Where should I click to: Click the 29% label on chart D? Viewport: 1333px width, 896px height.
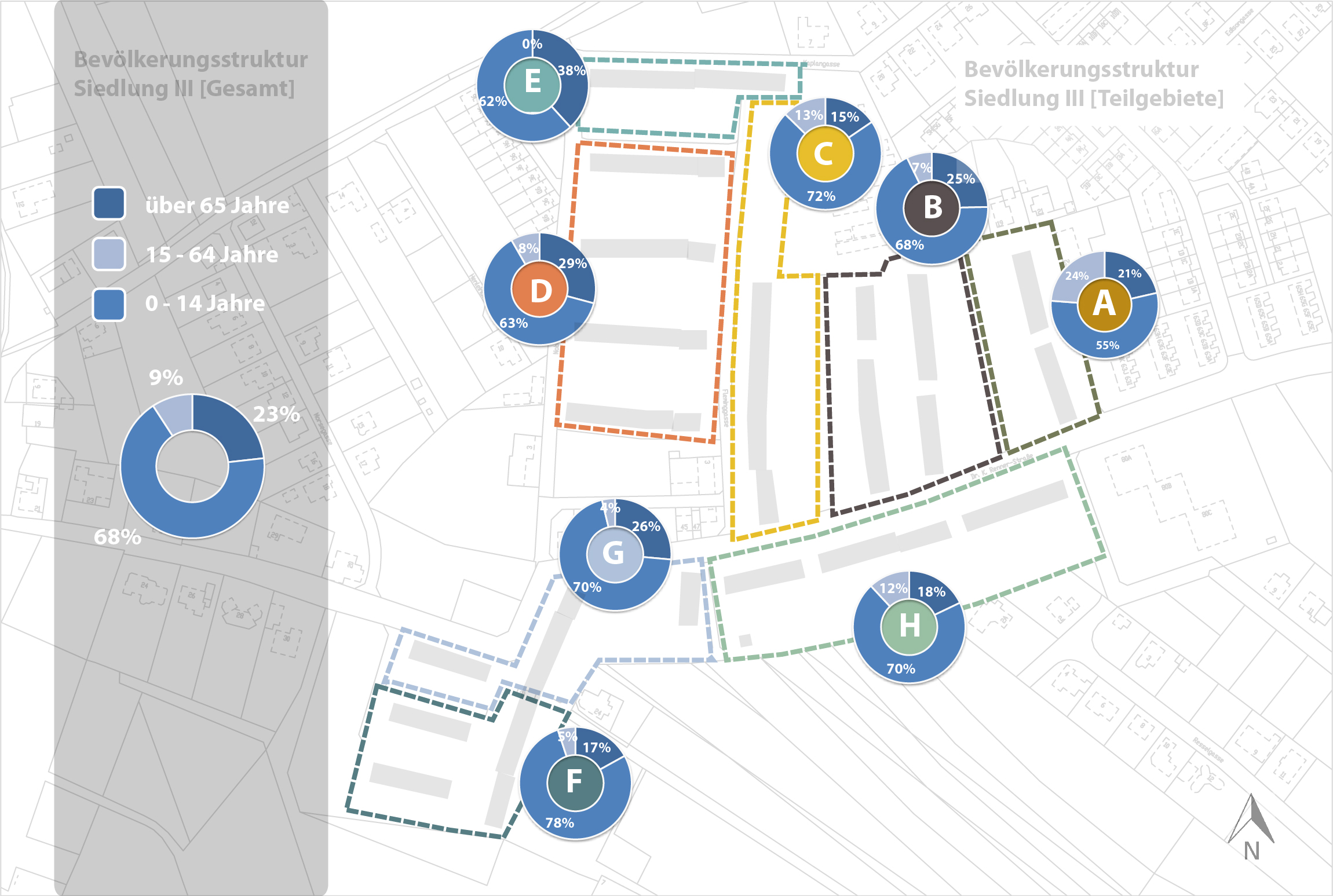573,264
